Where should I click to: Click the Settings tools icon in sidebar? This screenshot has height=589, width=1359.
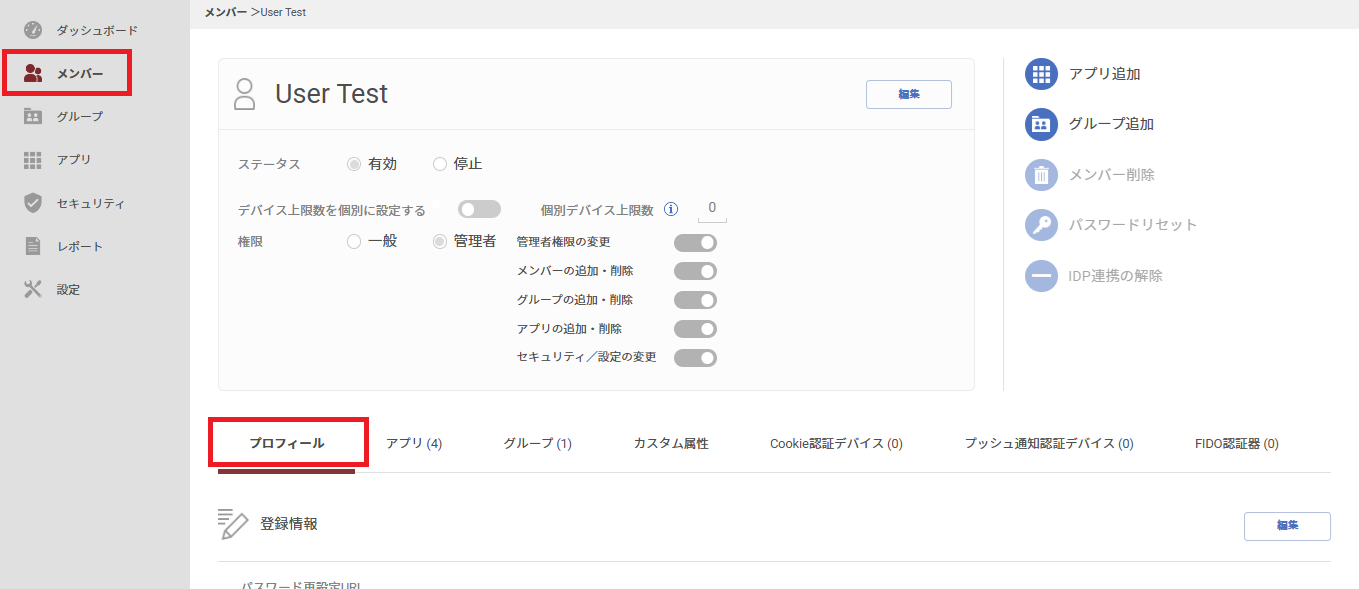click(x=33, y=289)
